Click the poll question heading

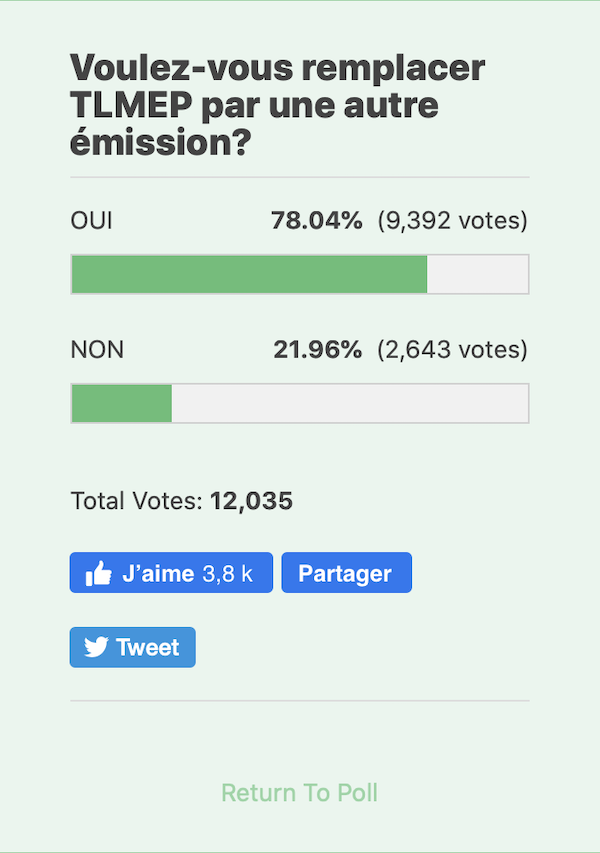pos(277,104)
